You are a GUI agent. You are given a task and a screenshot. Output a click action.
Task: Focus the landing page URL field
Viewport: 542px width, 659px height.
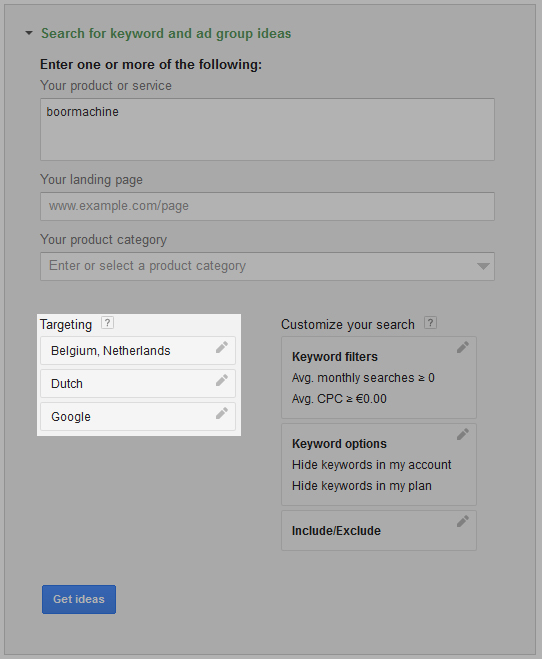(x=267, y=206)
